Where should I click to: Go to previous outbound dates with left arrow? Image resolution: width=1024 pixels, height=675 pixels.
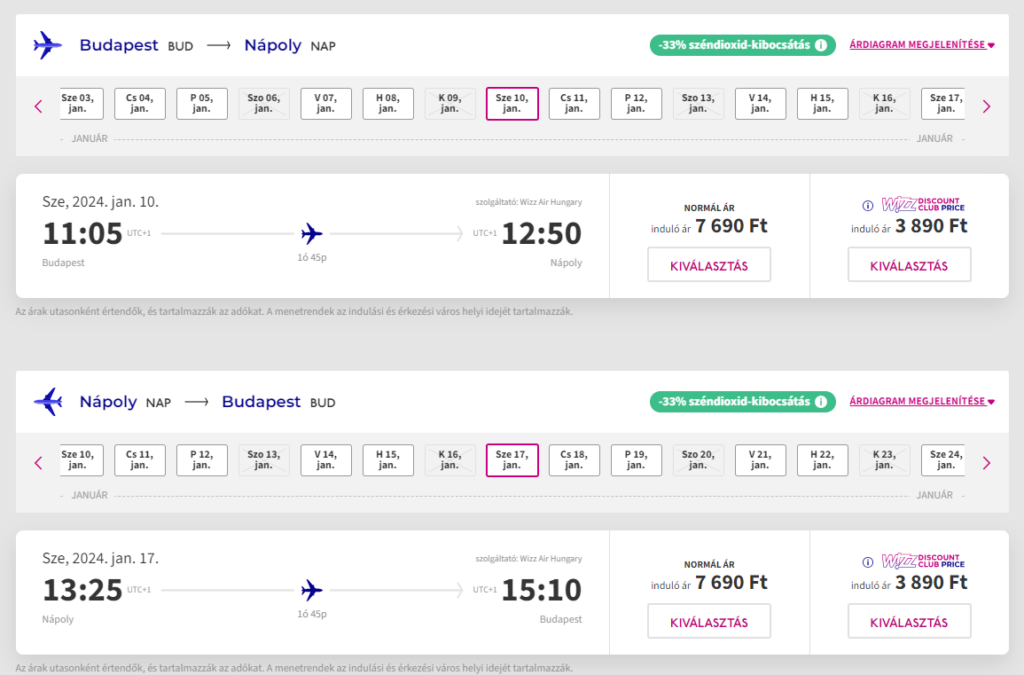point(39,106)
